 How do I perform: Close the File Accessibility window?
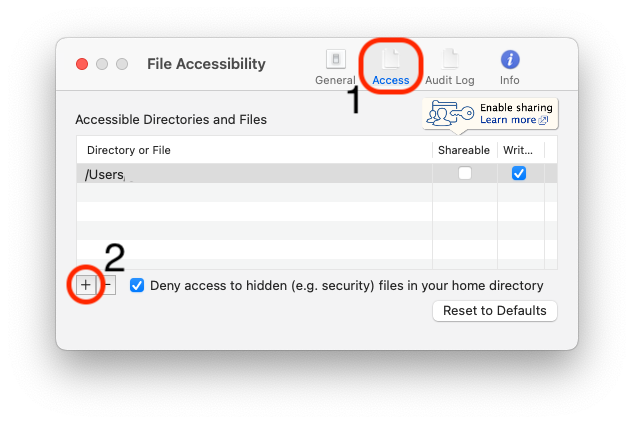point(82,64)
